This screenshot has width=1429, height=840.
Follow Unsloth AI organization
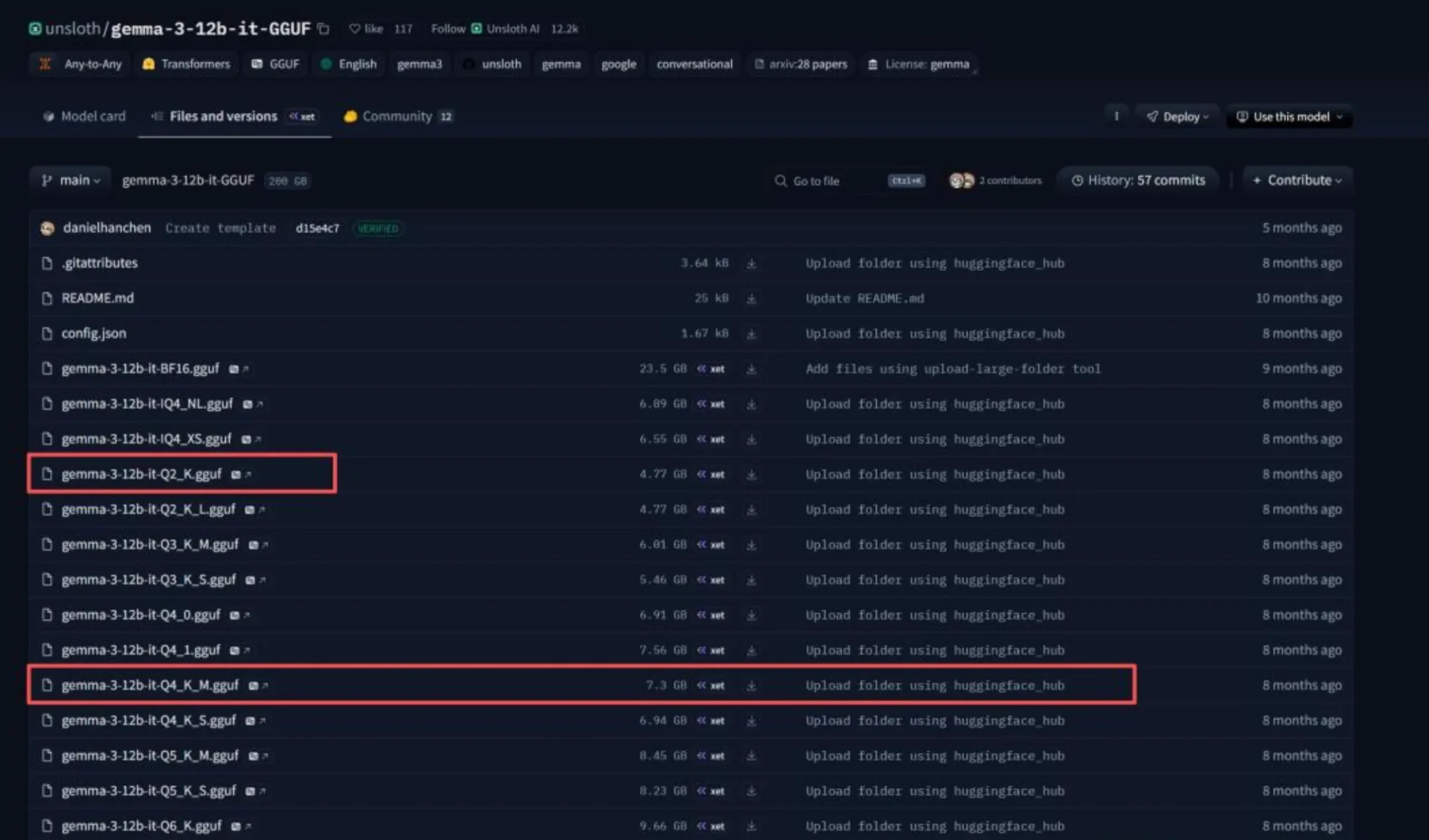point(448,28)
